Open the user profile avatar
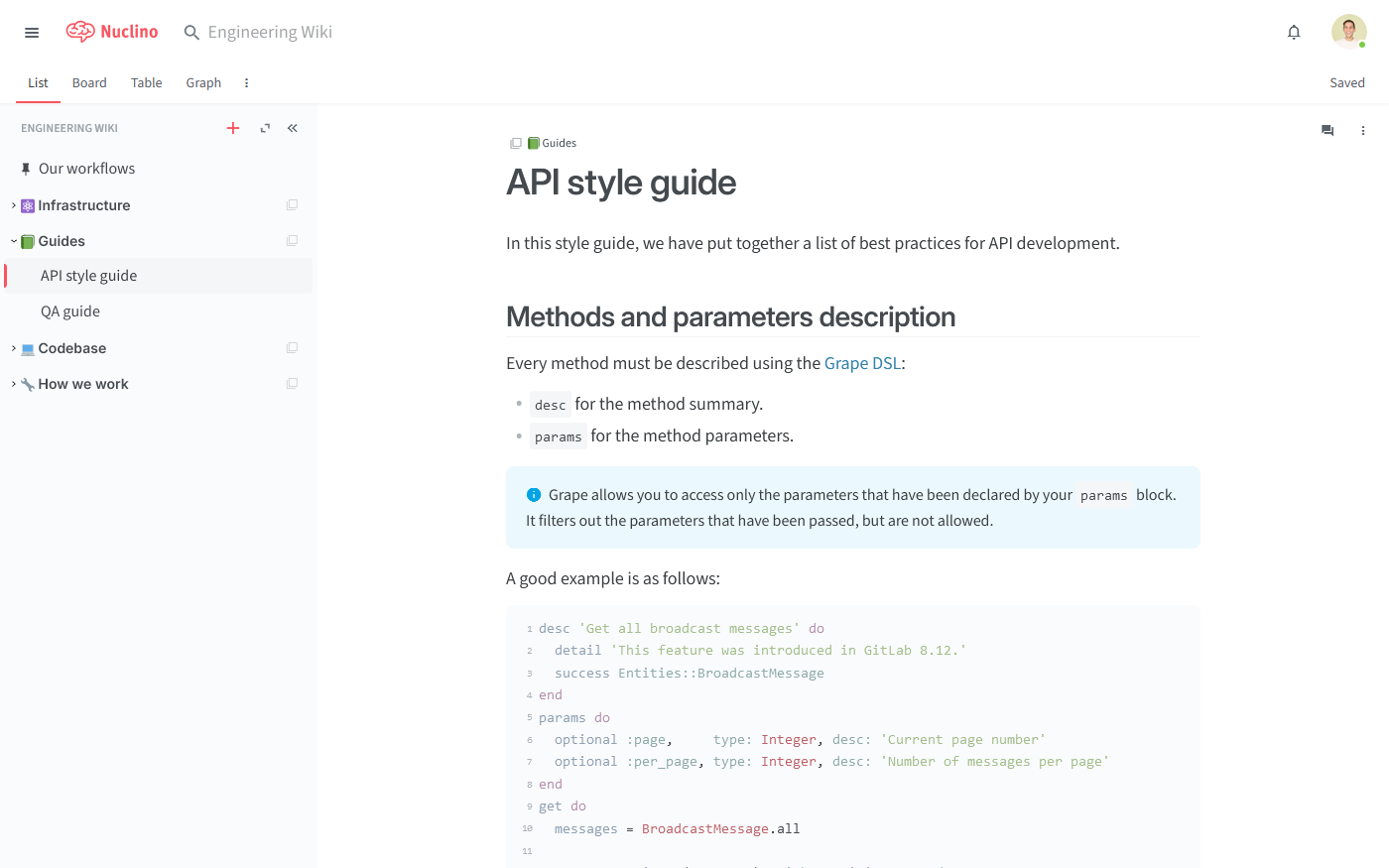The image size is (1389, 868). tap(1348, 32)
